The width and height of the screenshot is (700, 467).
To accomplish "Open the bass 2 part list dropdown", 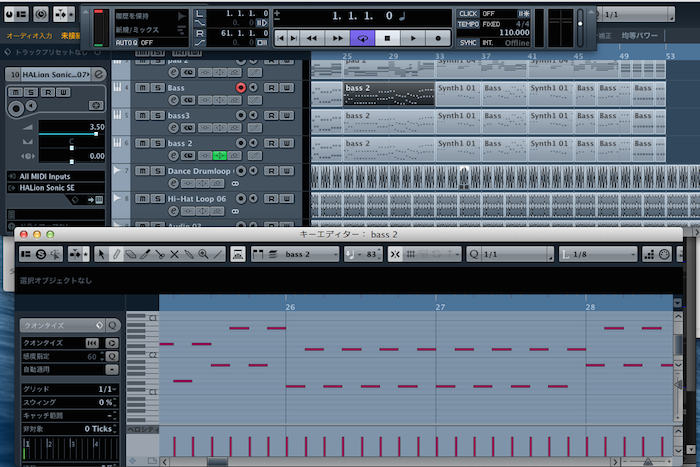I will coord(311,254).
